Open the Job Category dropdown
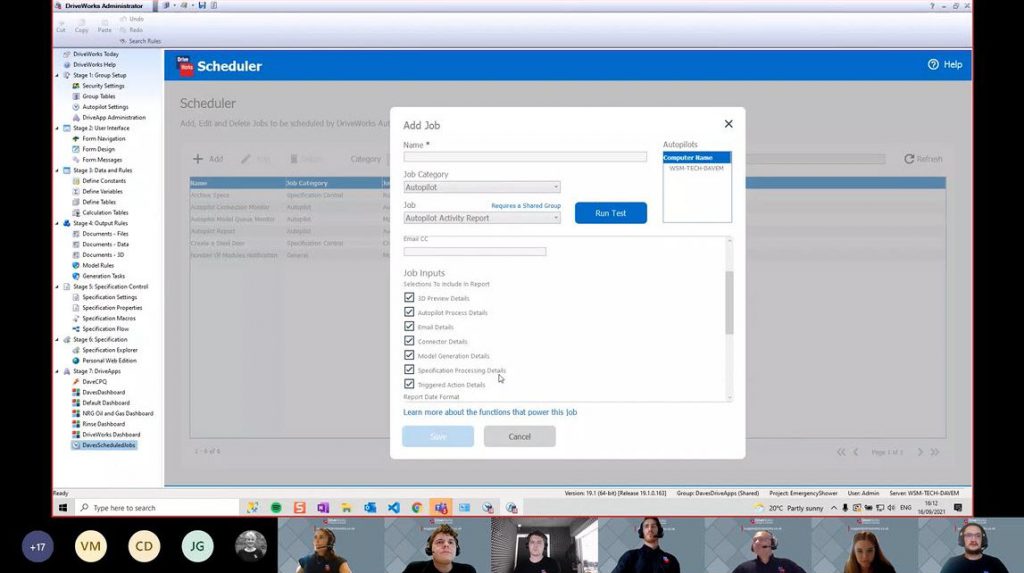 [481, 187]
